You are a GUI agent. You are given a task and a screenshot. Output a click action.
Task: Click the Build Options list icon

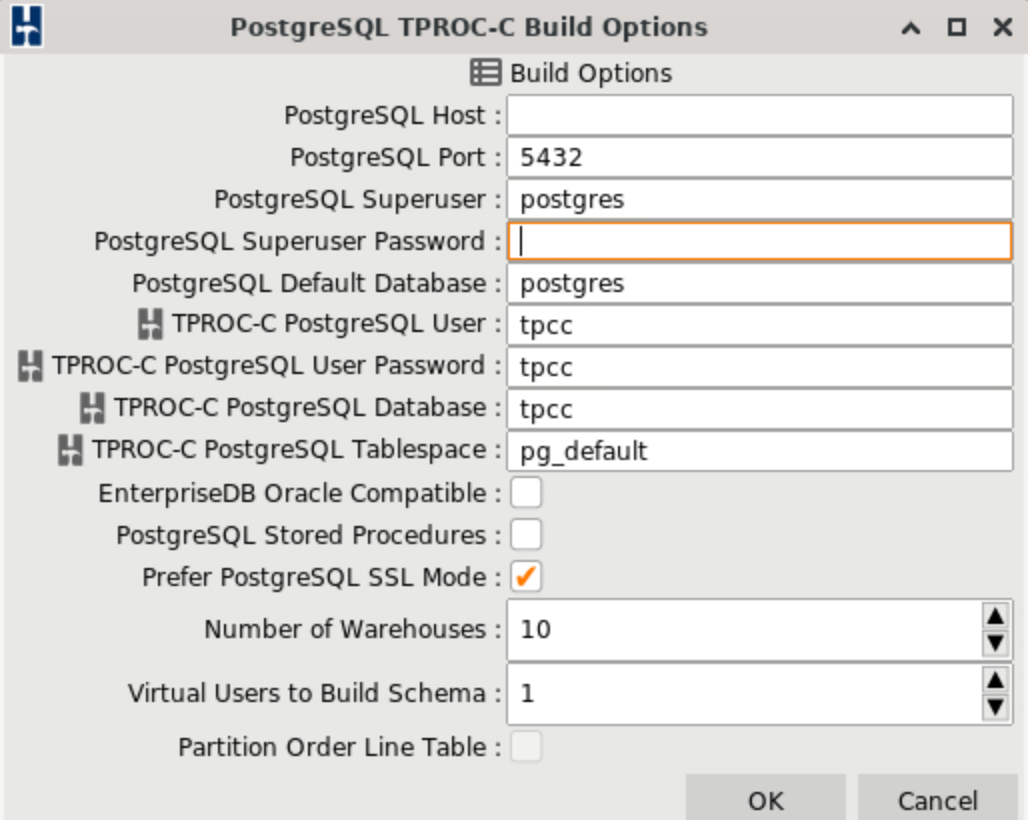click(x=486, y=72)
